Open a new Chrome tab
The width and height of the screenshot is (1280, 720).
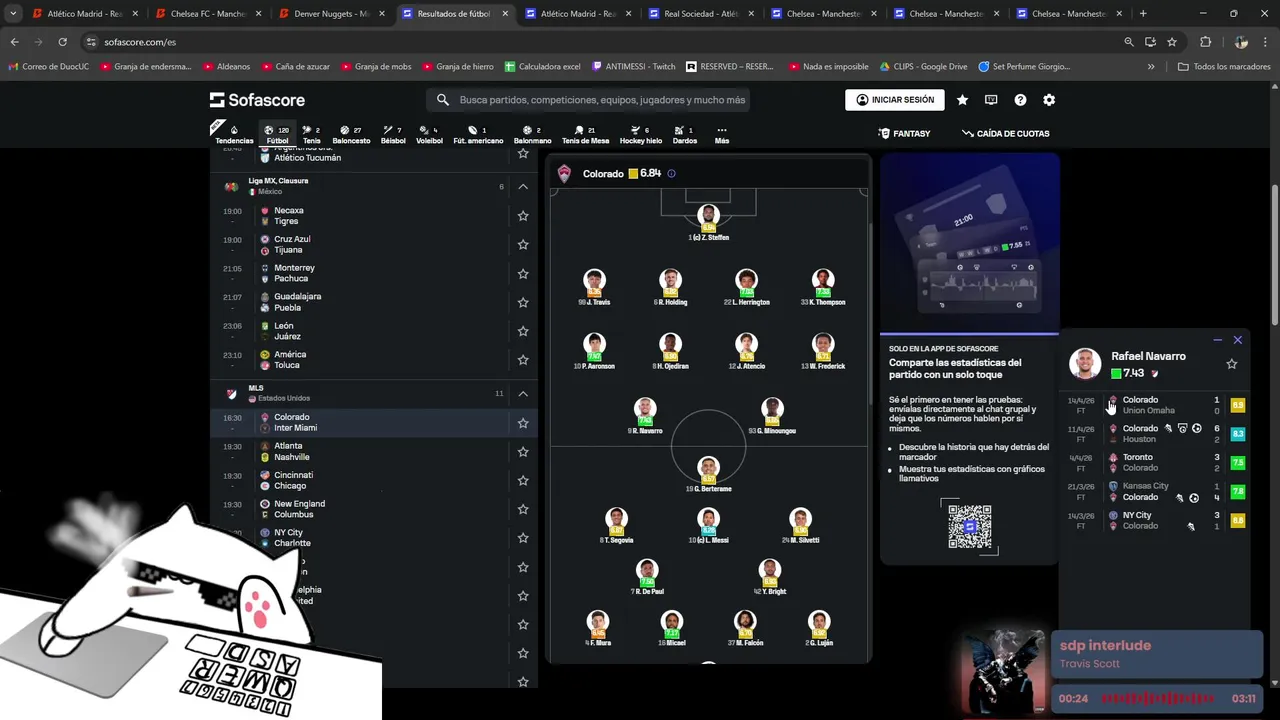(x=1143, y=14)
